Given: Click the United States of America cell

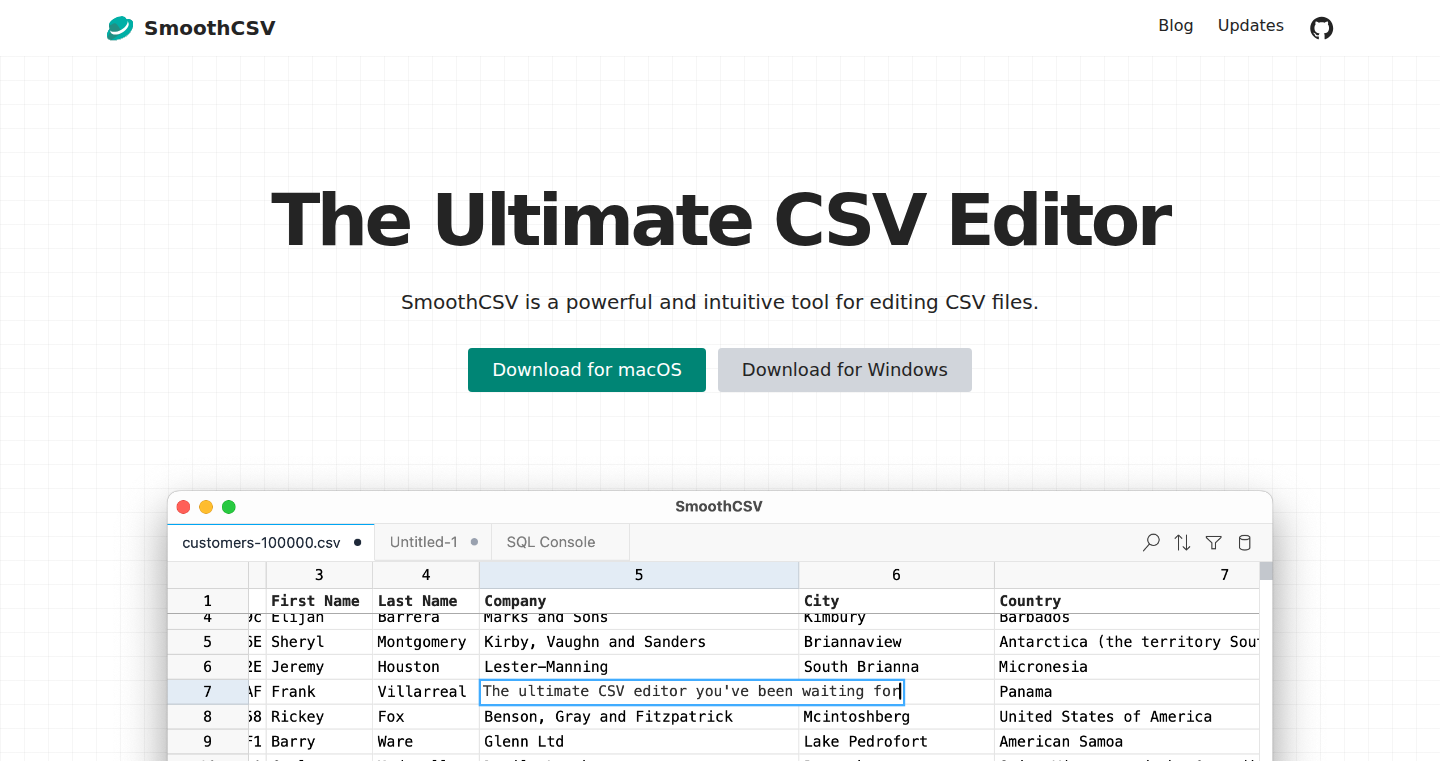Looking at the screenshot, I should tap(1127, 717).
